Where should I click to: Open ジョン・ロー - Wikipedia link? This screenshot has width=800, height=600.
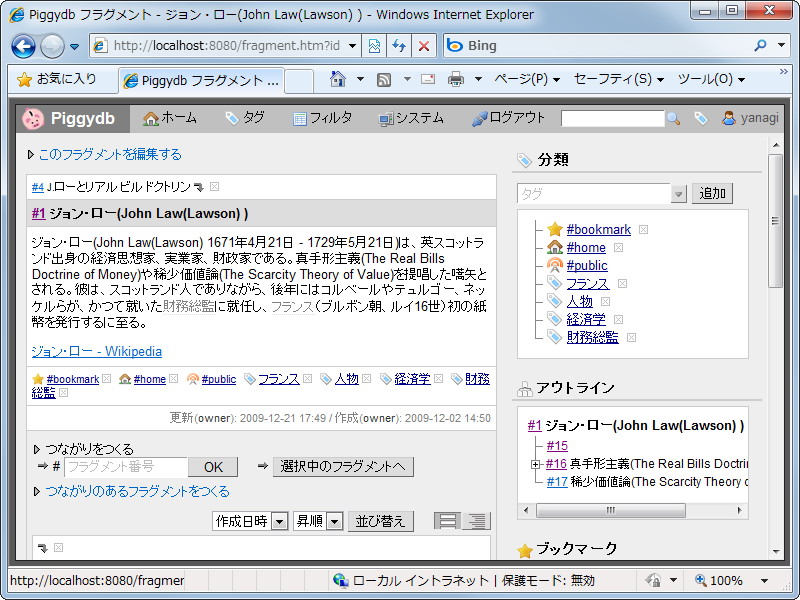[96, 351]
